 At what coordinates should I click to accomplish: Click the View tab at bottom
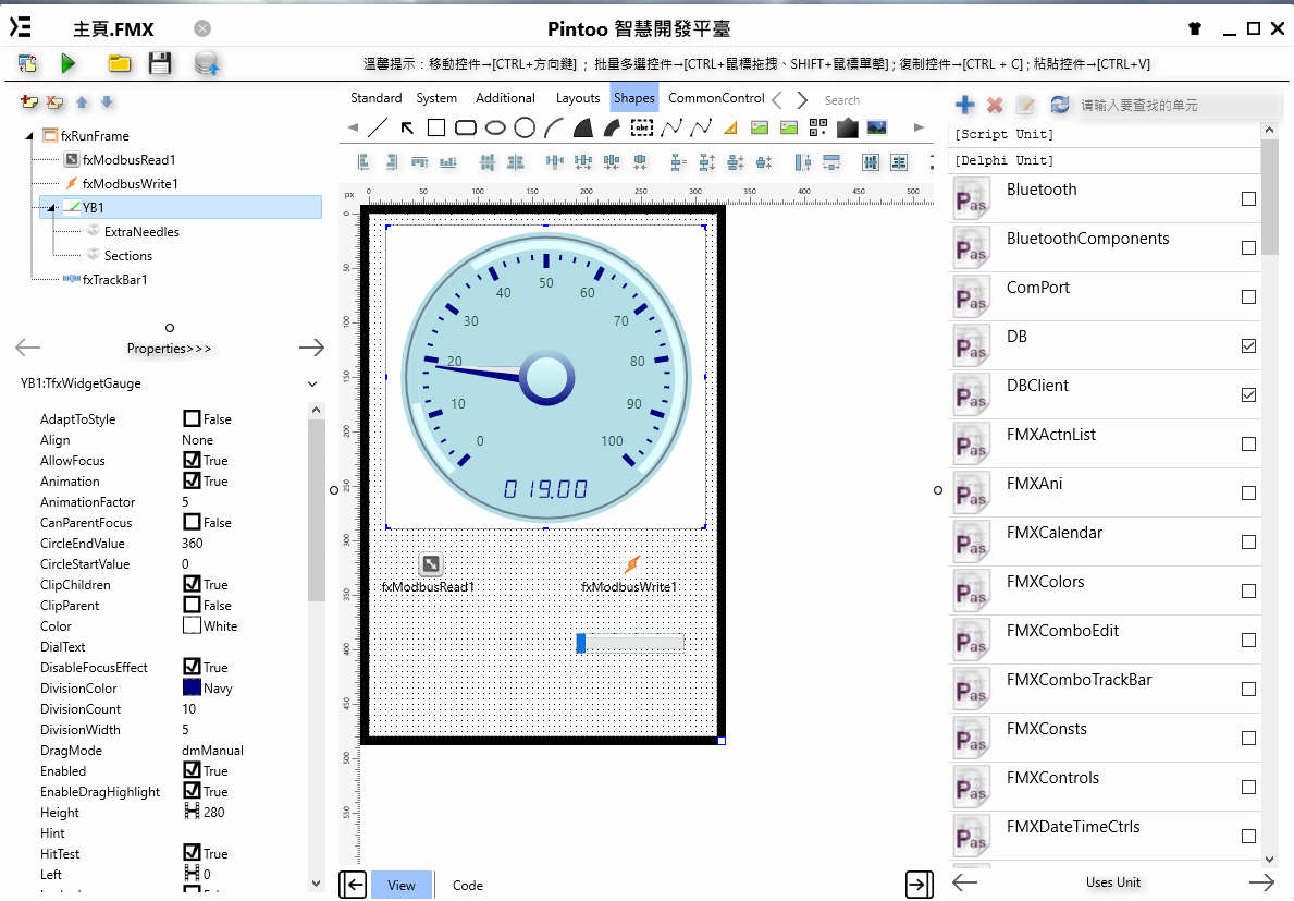click(402, 885)
